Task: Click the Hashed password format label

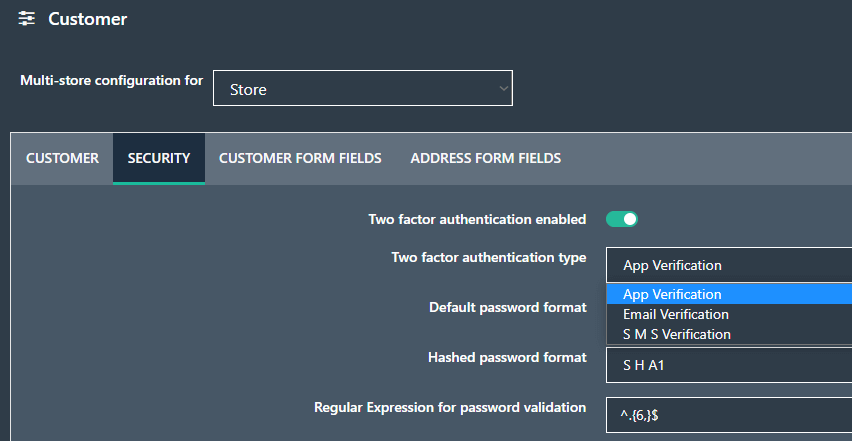Action: [x=507, y=357]
